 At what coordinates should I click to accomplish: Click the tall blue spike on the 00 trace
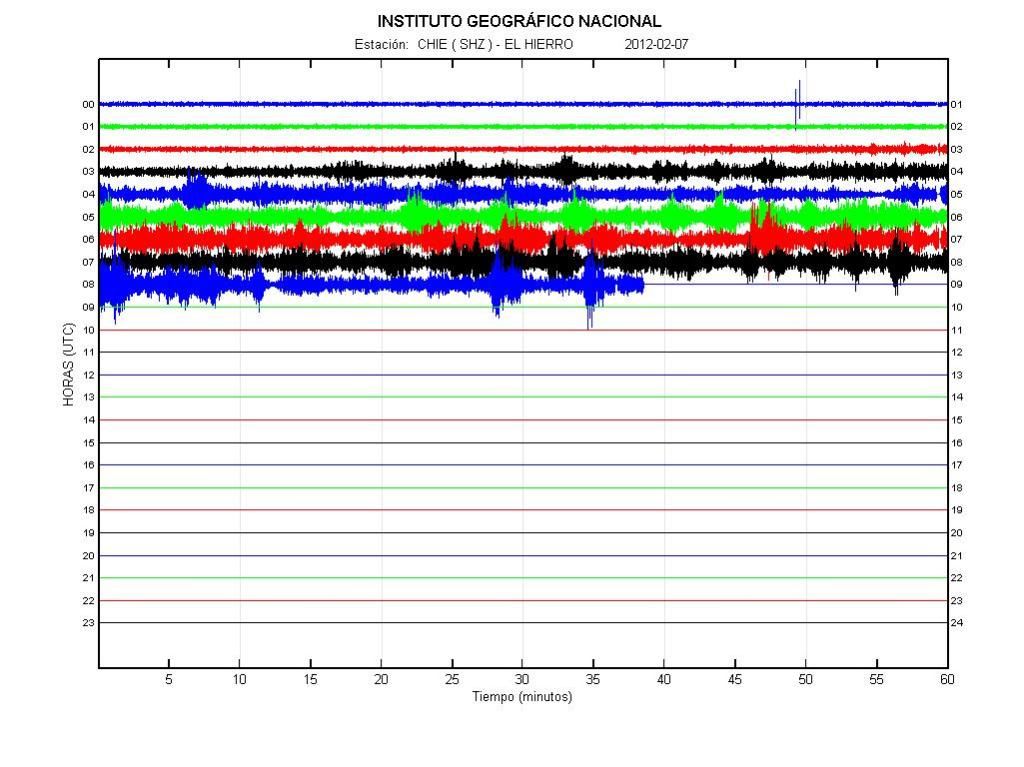click(x=798, y=100)
